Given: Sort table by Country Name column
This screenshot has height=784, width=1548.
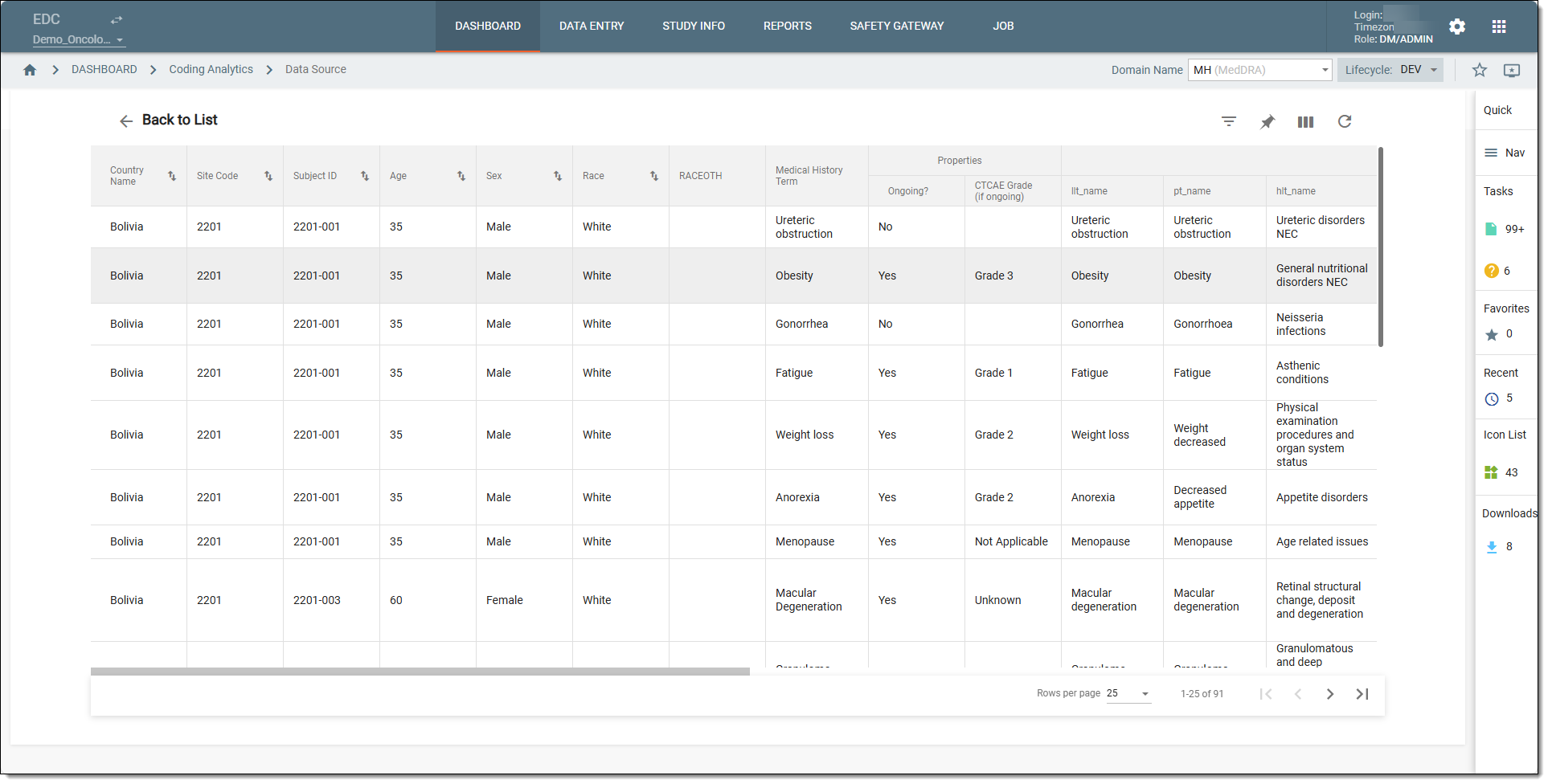Looking at the screenshot, I should pyautogui.click(x=172, y=176).
